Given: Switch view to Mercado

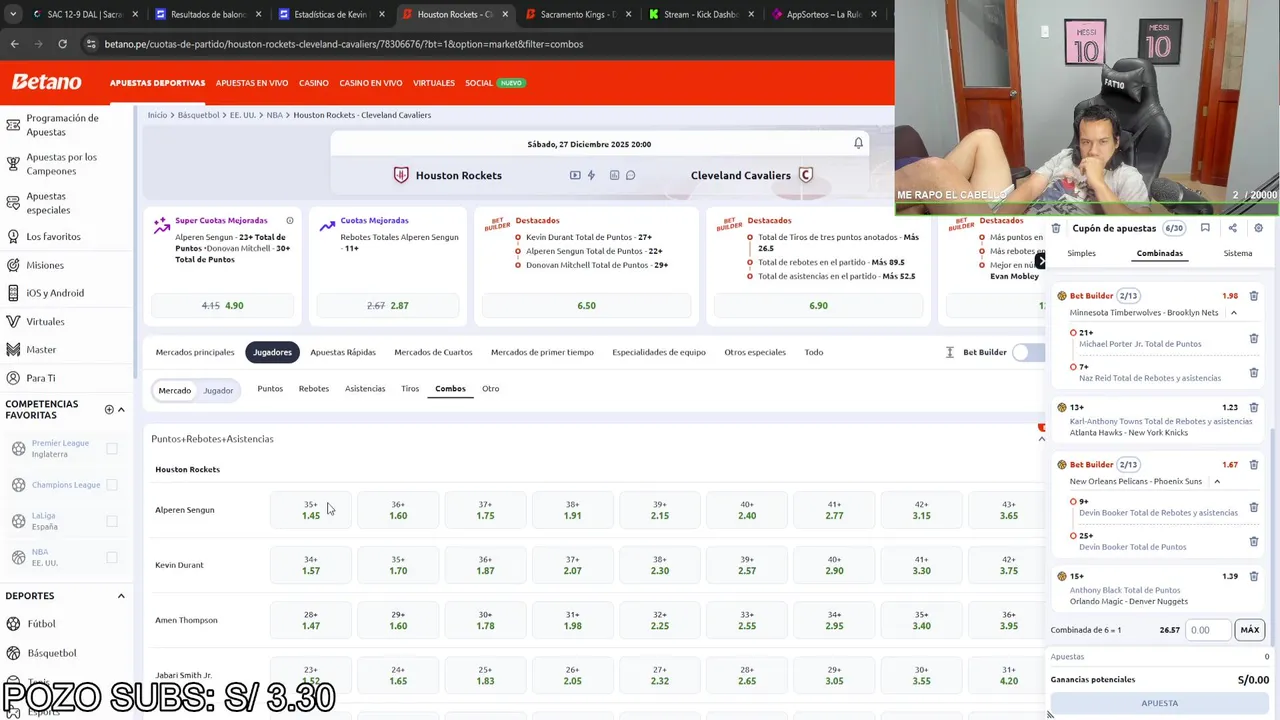Looking at the screenshot, I should click(174, 390).
